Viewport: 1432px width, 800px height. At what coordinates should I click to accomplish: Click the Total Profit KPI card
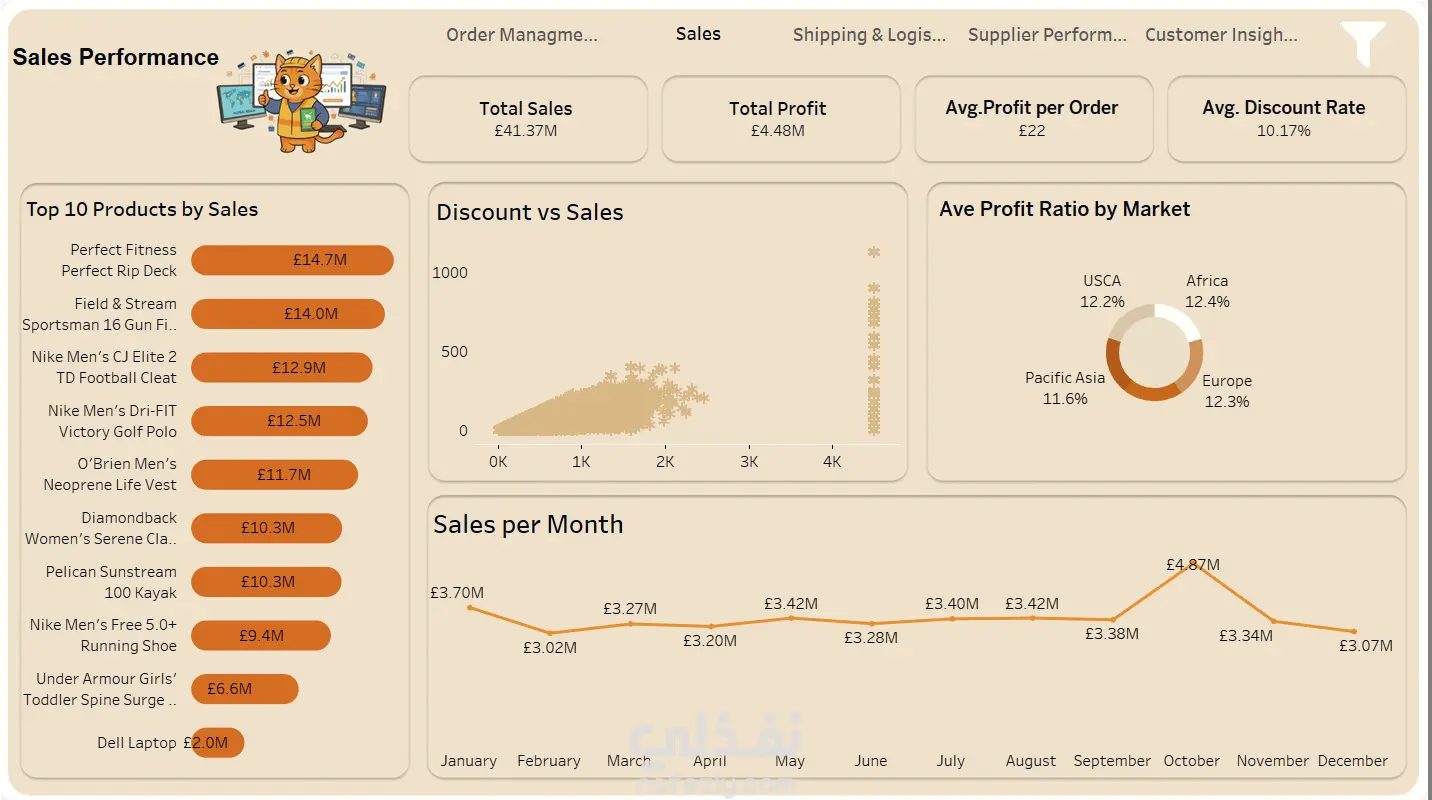click(x=779, y=119)
